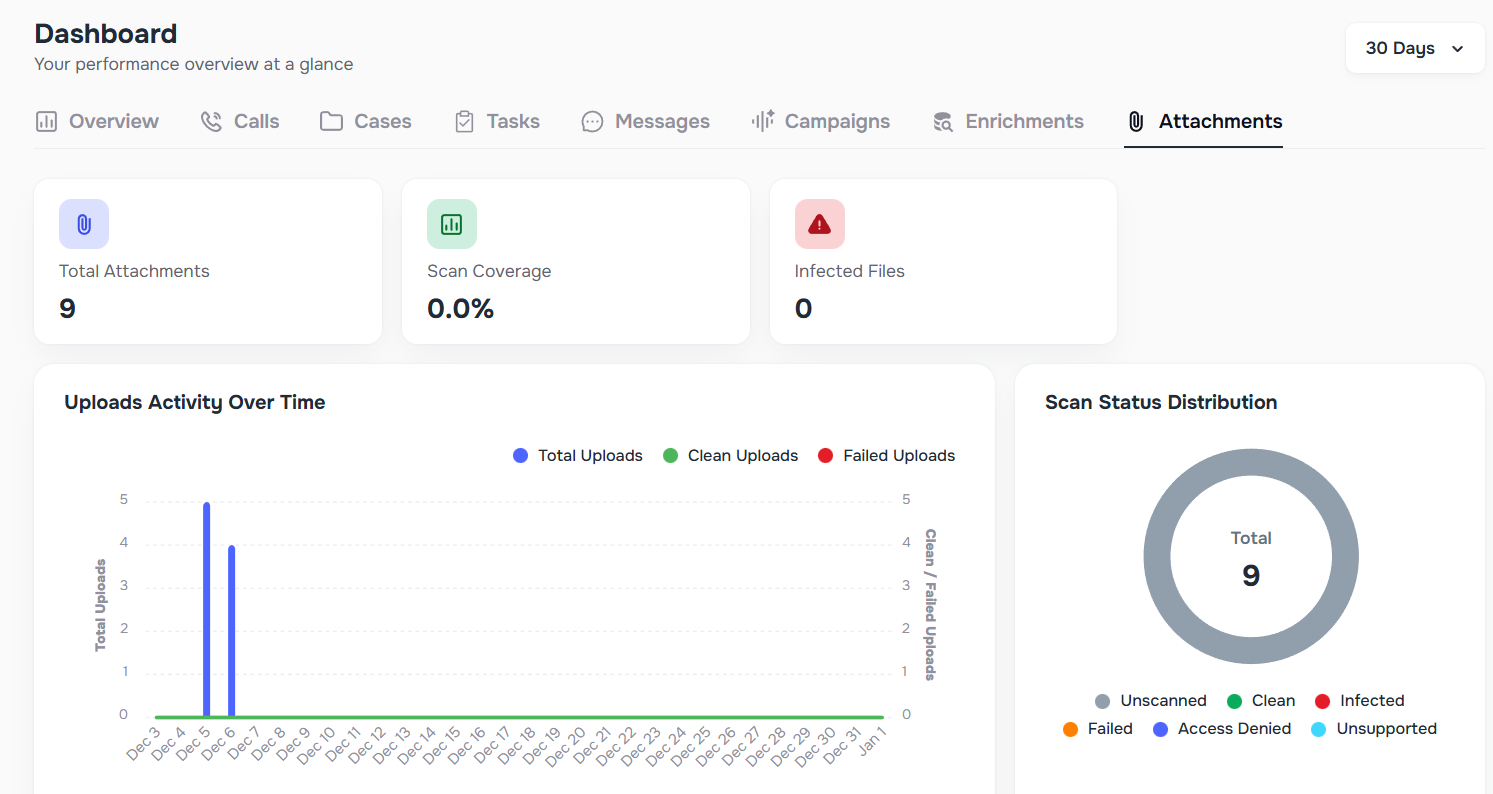Click the clipboard icon next to Tasks
1493x794 pixels.
pos(464,120)
